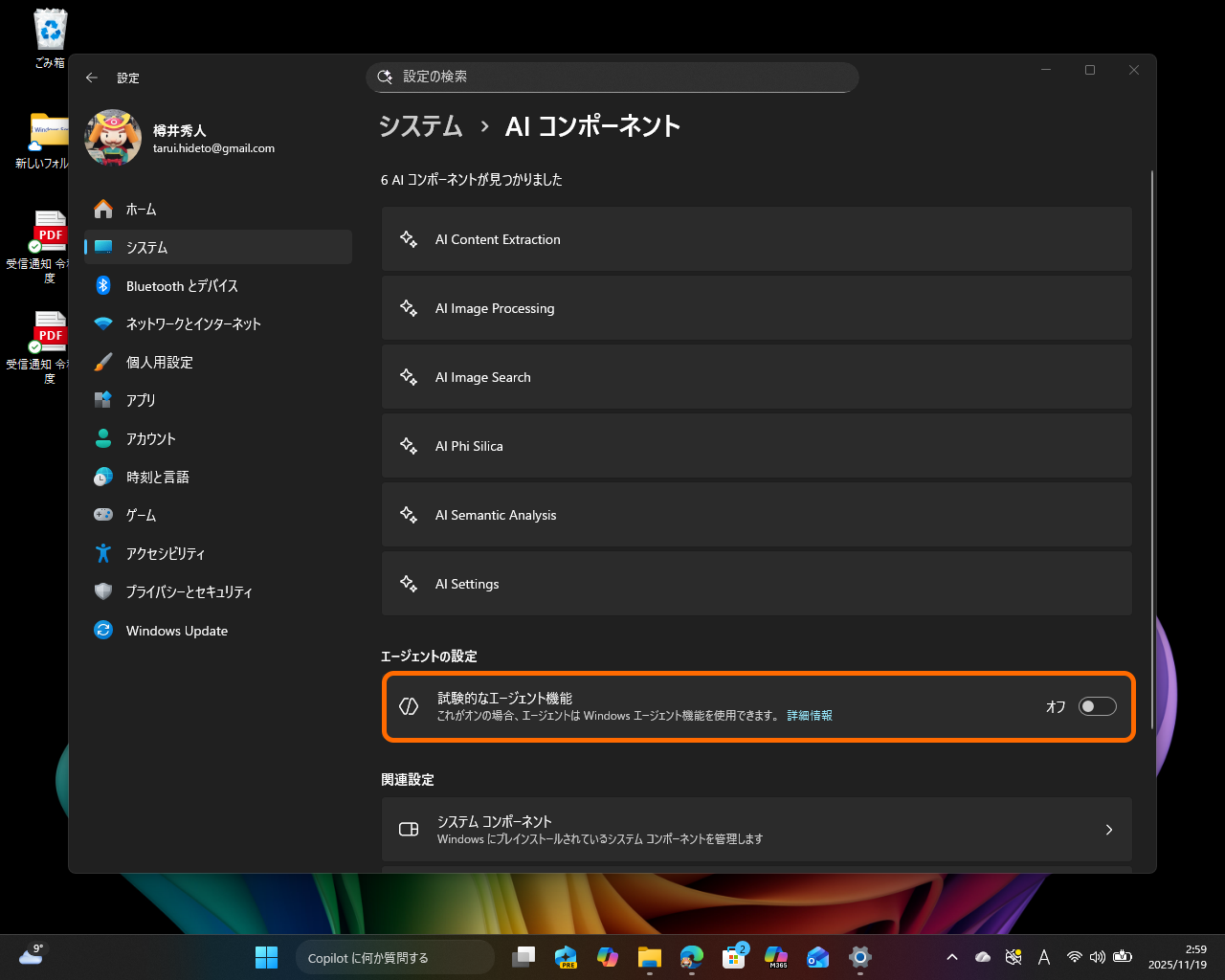Viewport: 1225px width, 980px height.
Task: Open ホーム in the Settings sidebar
Action: (218, 209)
